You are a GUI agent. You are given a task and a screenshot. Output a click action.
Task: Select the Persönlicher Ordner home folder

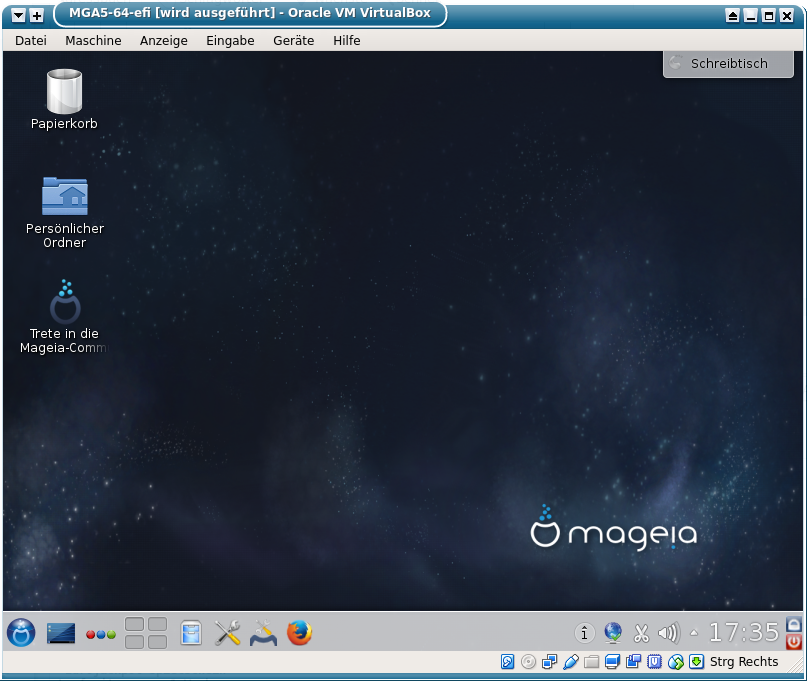65,213
